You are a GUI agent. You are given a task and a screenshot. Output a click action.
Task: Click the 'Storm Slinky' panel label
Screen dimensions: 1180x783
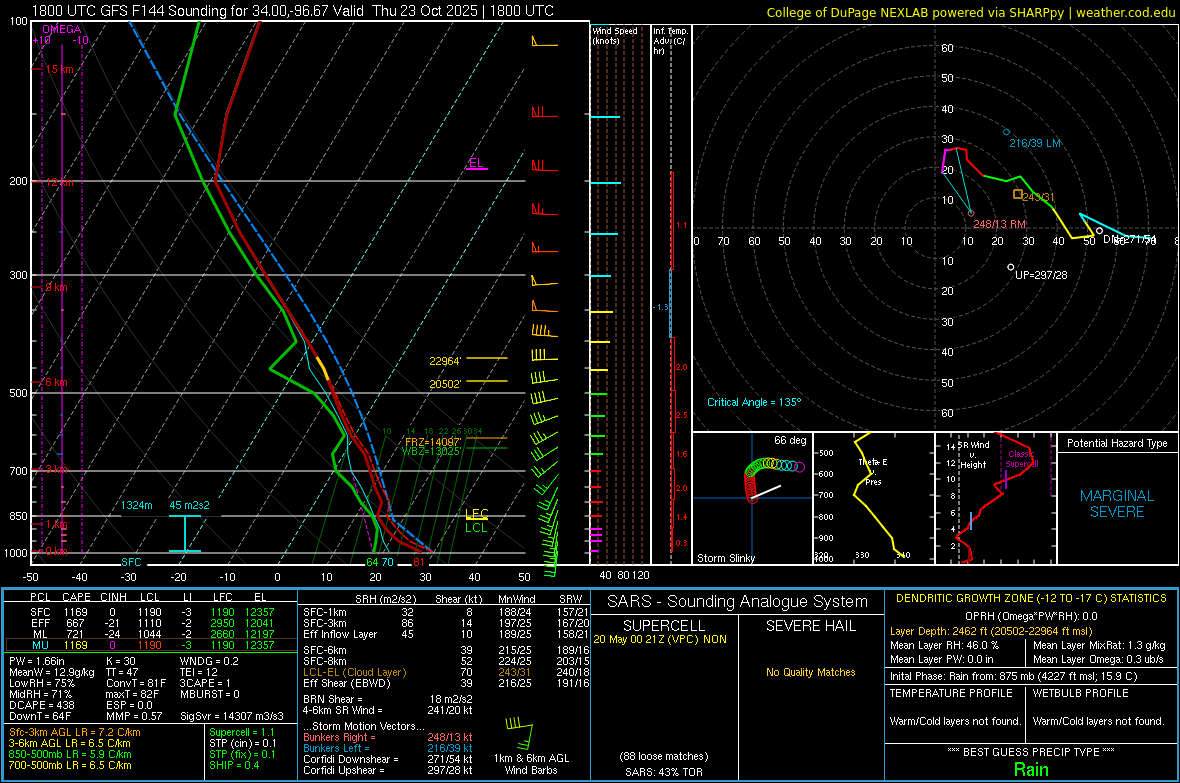pos(725,558)
